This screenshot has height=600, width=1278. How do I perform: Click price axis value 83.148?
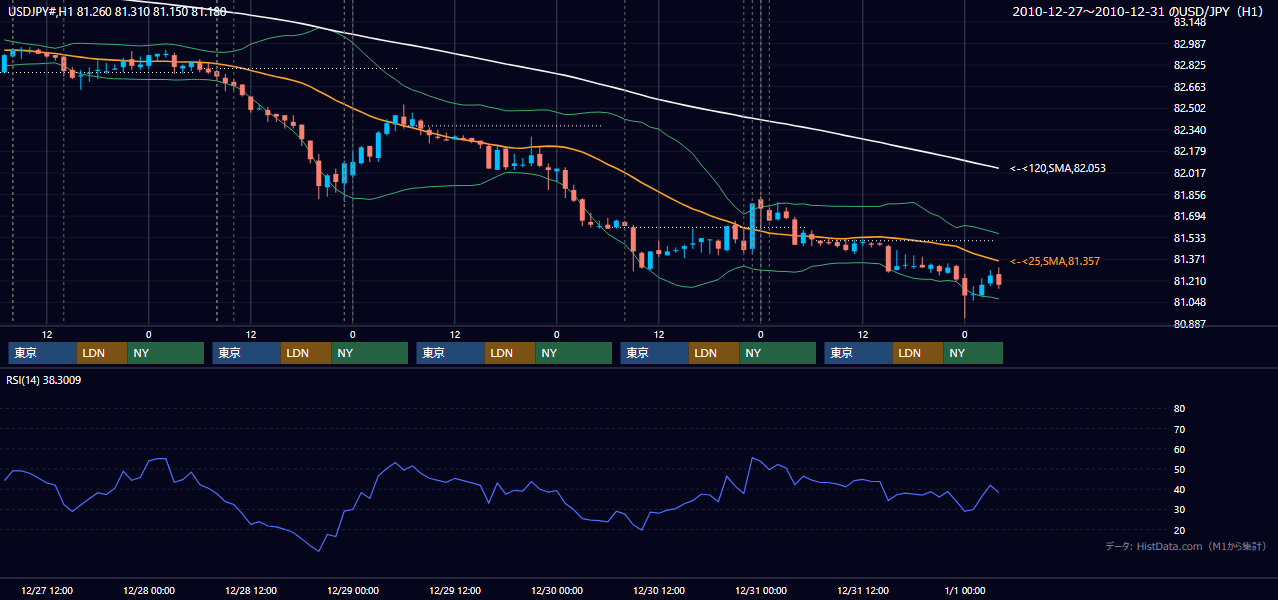[x=1188, y=23]
